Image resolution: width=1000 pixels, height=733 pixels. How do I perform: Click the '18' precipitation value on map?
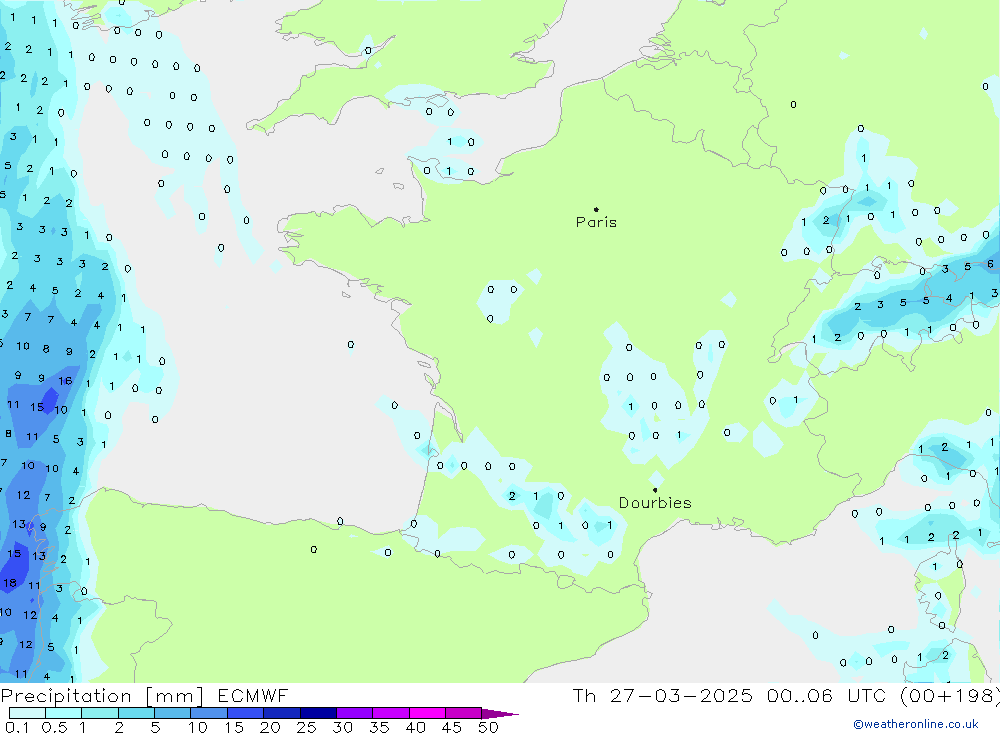pyautogui.click(x=10, y=582)
